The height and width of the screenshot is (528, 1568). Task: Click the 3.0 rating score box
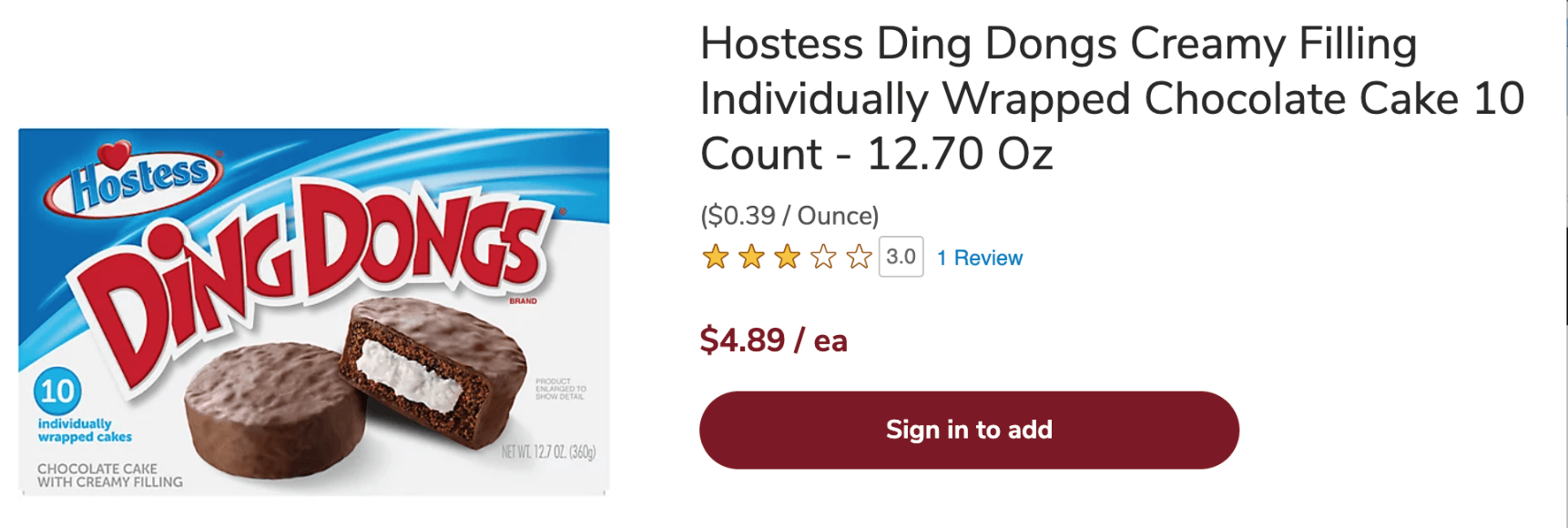pos(901,257)
